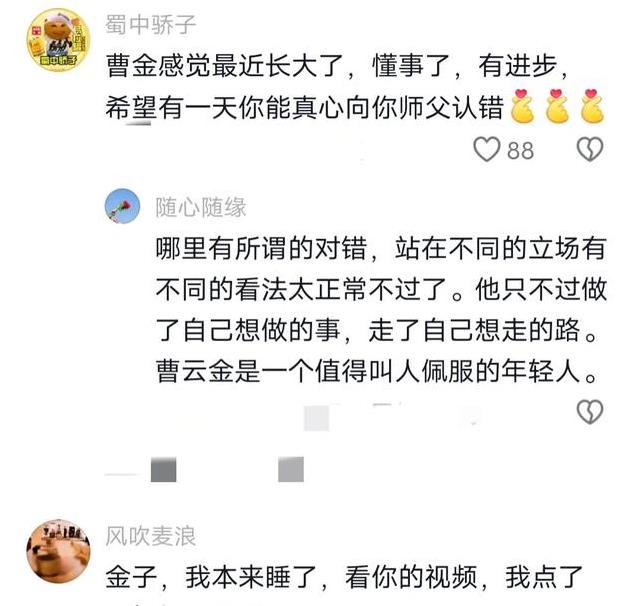Viewport: 636px width, 606px height.
Task: Open 风吹麦浪's profile avatar
Action: tap(58, 550)
